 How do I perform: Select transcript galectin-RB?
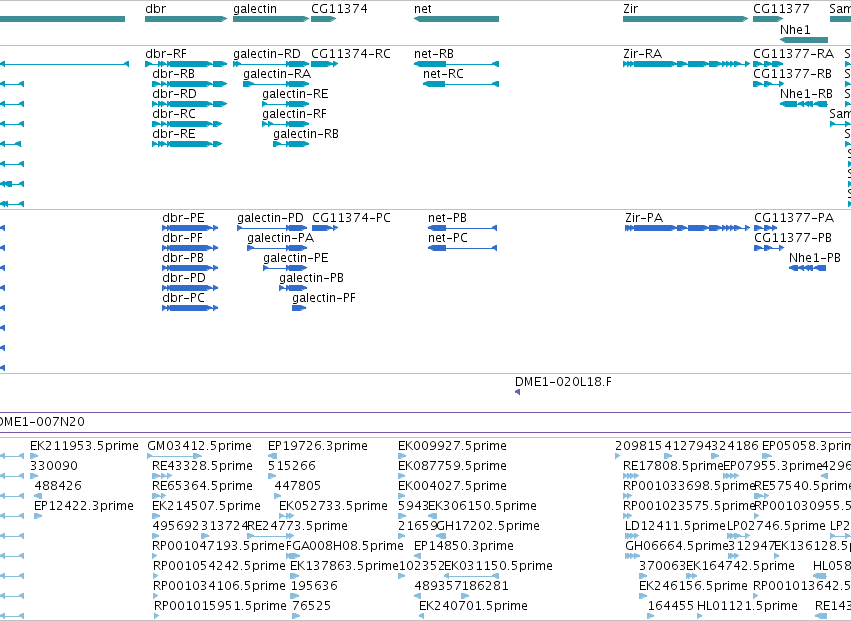tap(291, 144)
